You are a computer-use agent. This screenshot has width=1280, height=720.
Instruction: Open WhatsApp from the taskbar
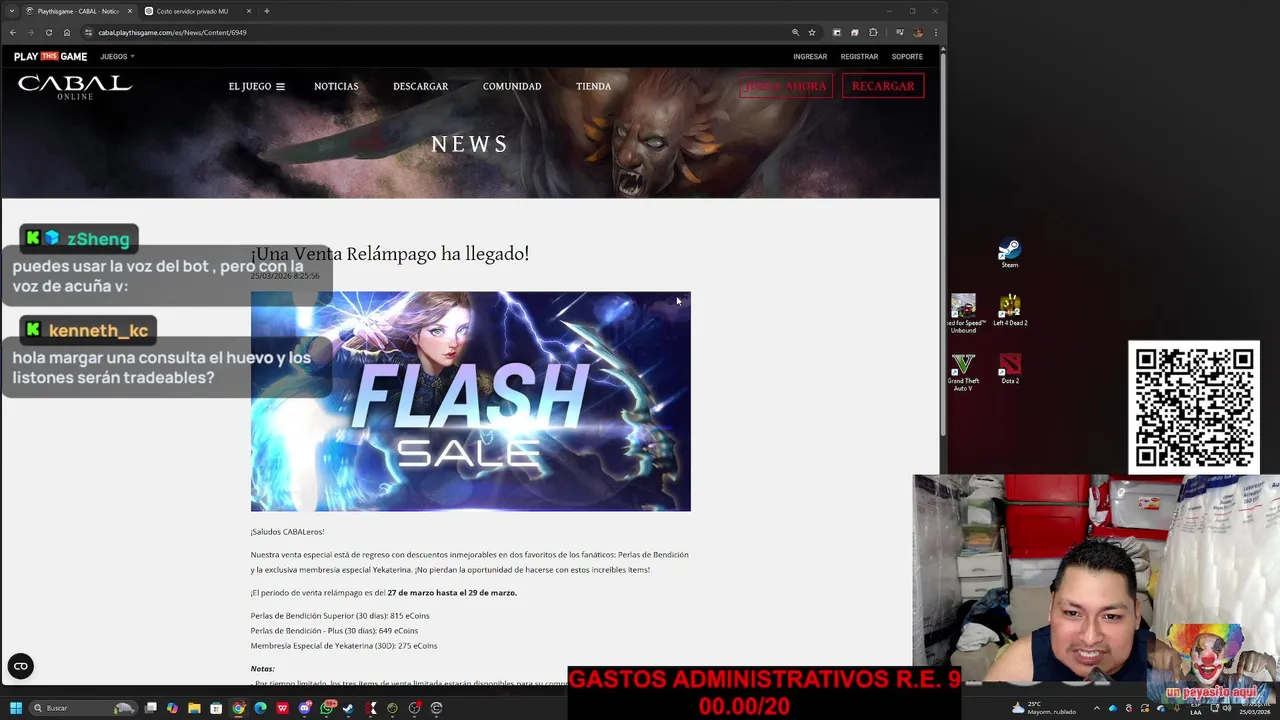point(327,708)
